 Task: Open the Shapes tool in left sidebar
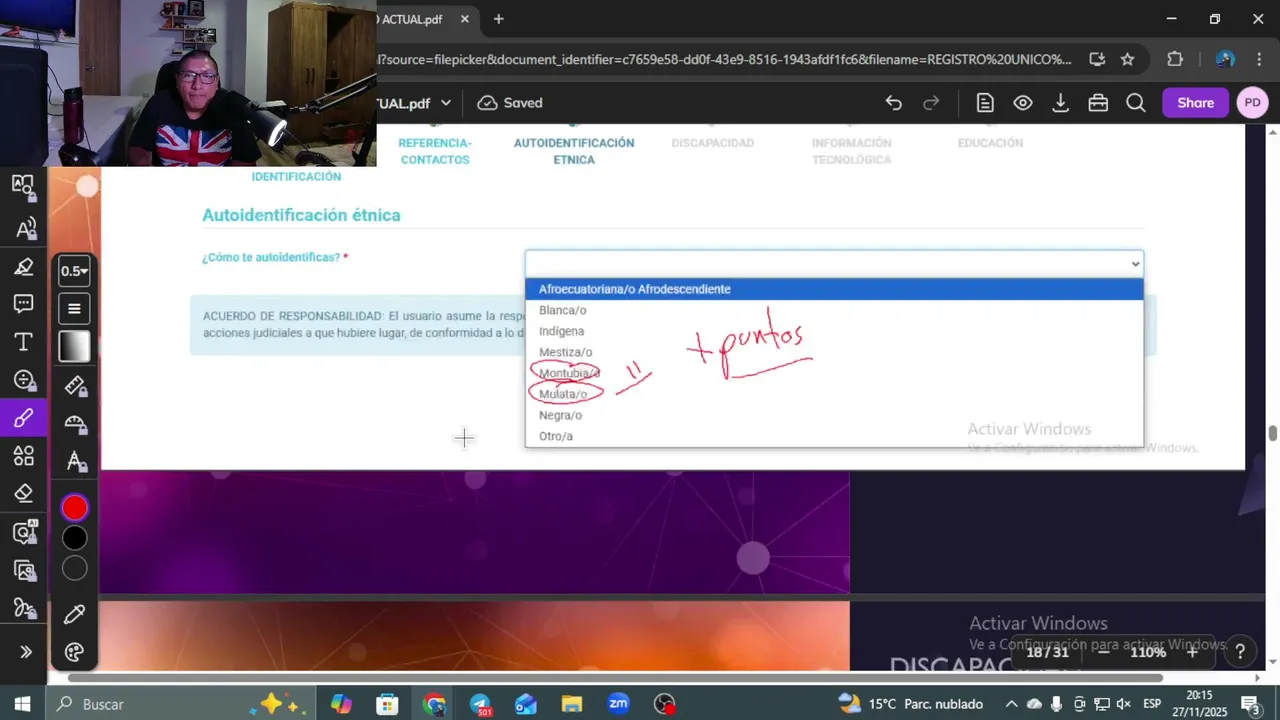[x=23, y=456]
